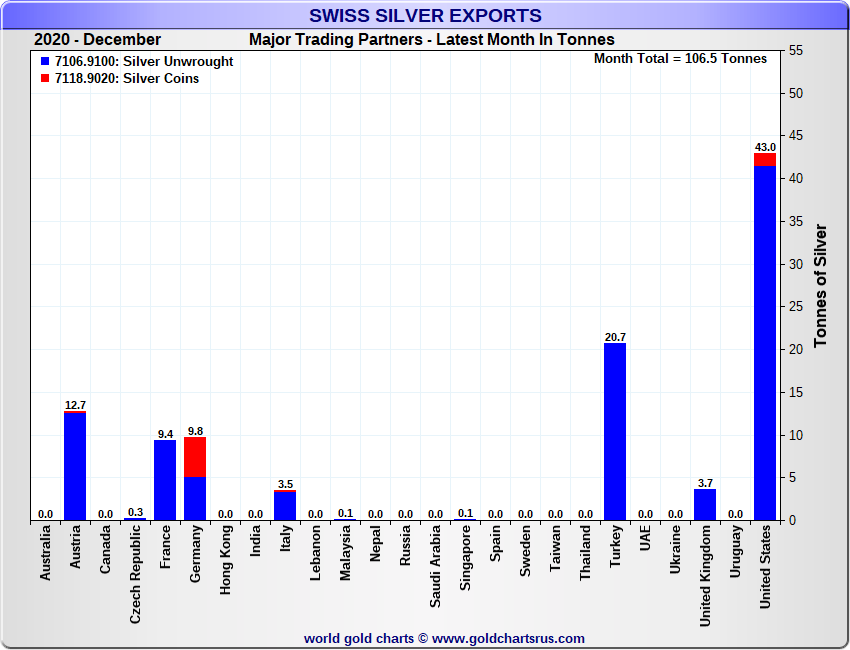This screenshot has height=650, width=850.
Task: Click the SWISS SILVER EXPORTS chart title
Action: click(425, 16)
